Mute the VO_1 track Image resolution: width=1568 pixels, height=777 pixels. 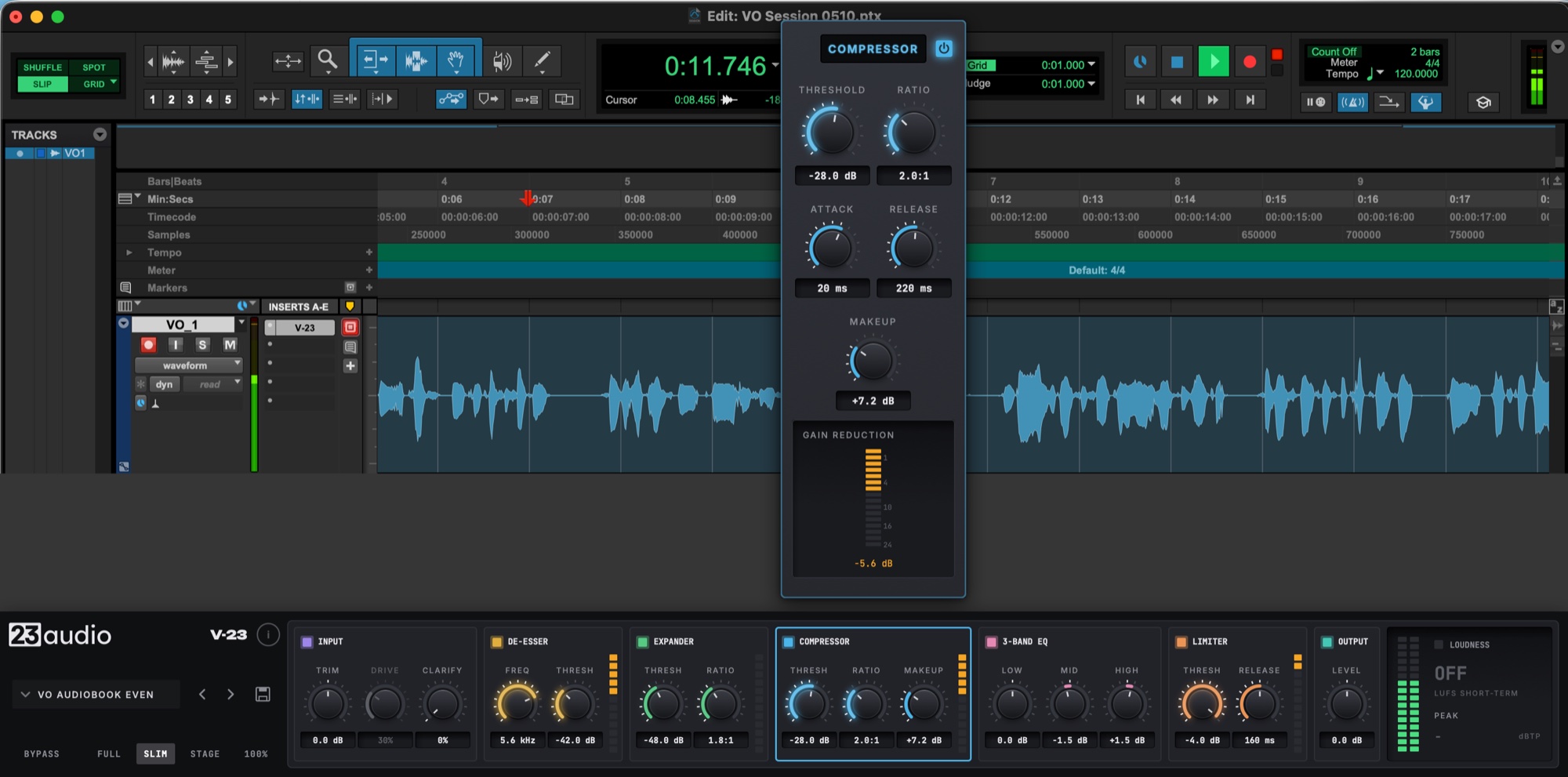tap(230, 344)
